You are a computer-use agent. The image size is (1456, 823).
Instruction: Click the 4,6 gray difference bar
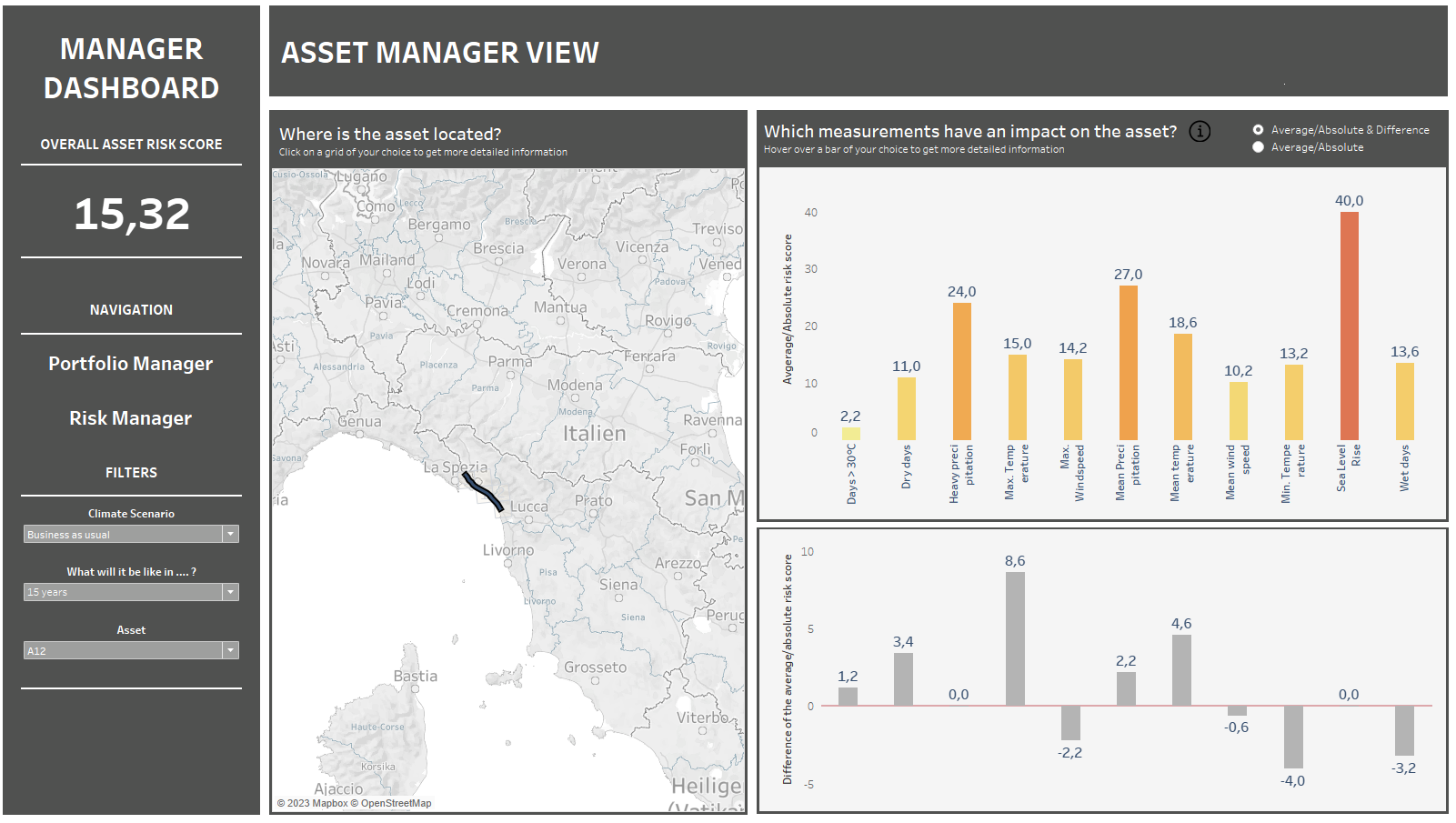(x=1181, y=669)
